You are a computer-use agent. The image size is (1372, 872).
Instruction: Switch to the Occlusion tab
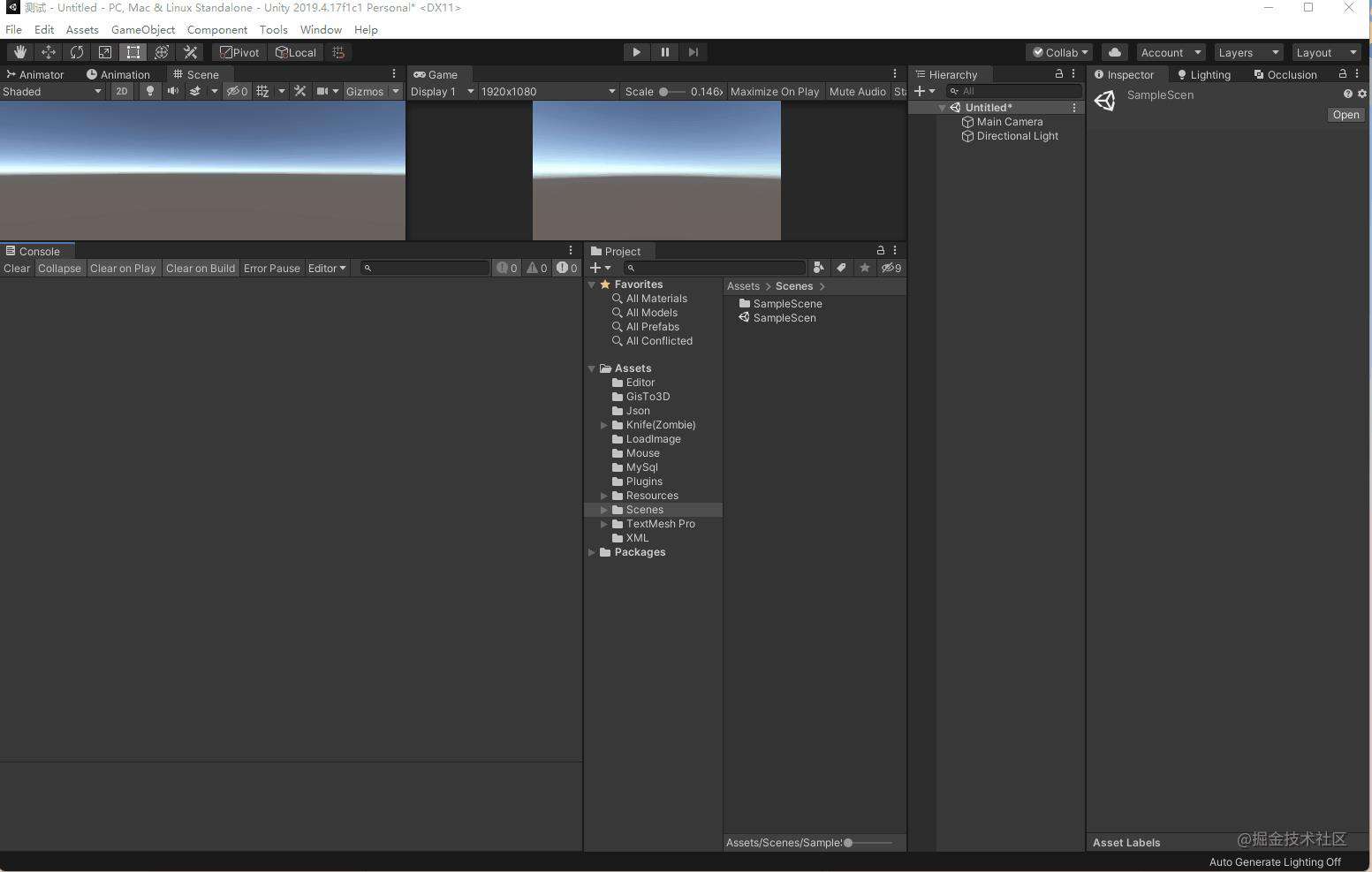click(1285, 74)
